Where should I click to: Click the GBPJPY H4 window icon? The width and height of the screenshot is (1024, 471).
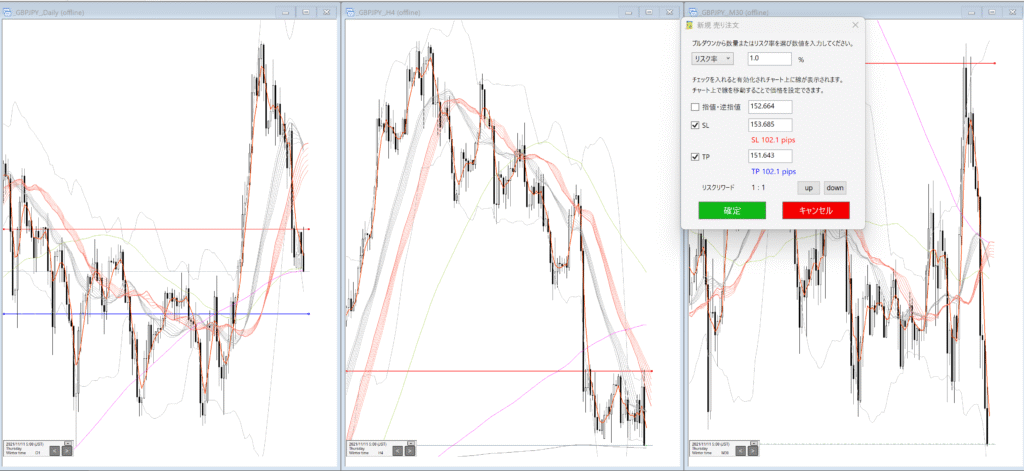point(350,11)
